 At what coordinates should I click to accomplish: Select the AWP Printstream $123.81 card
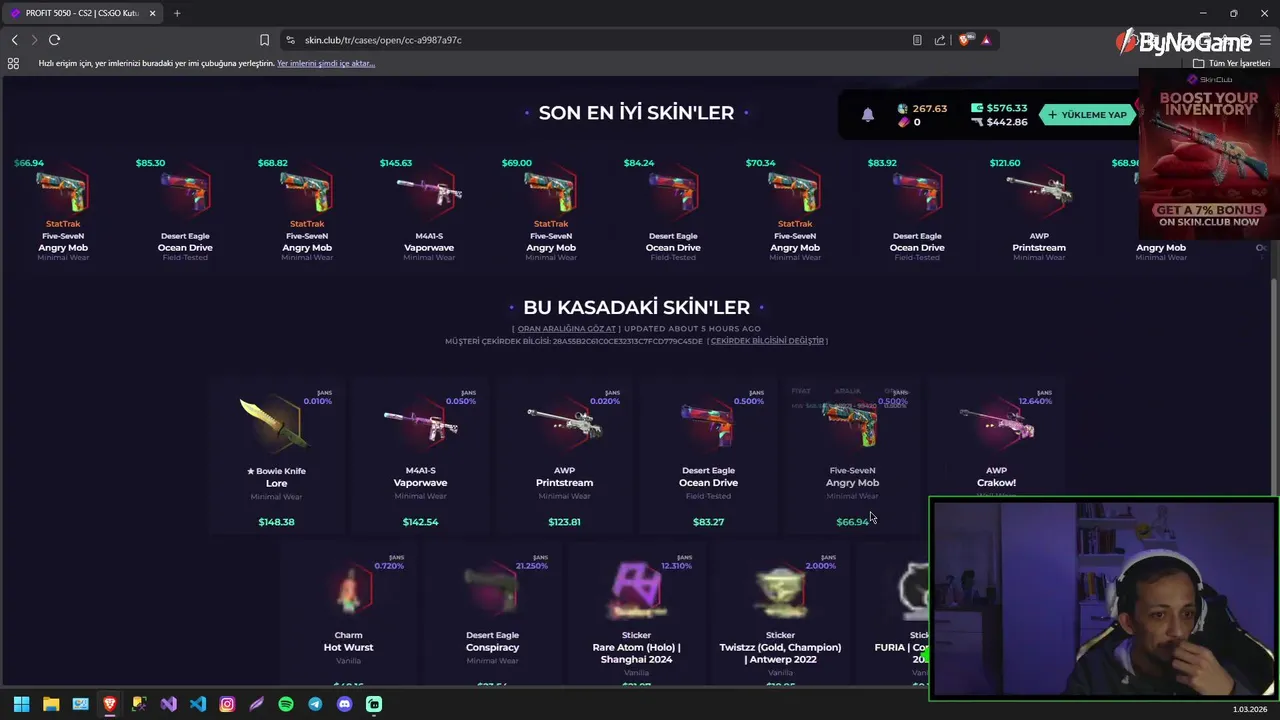coord(564,458)
